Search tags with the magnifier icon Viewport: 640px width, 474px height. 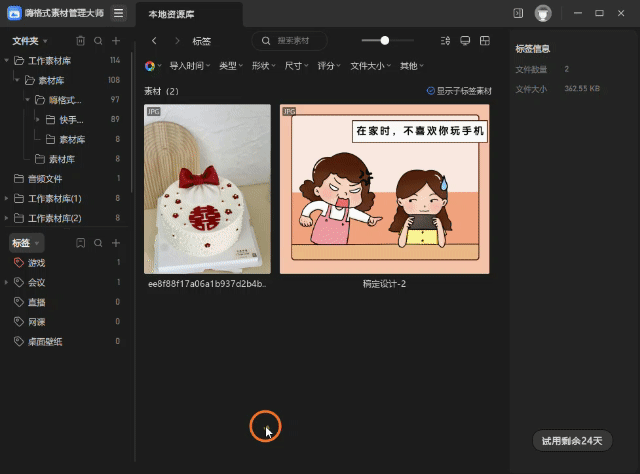tap(98, 243)
